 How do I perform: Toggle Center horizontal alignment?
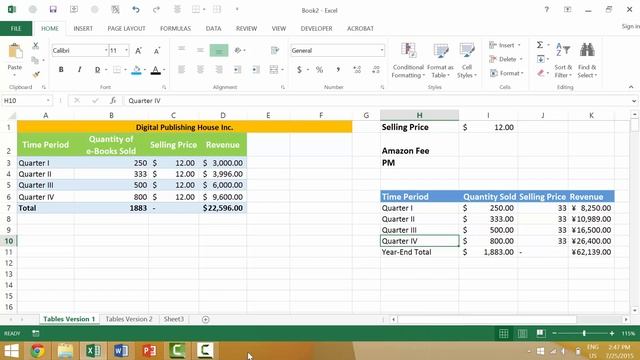(200, 70)
